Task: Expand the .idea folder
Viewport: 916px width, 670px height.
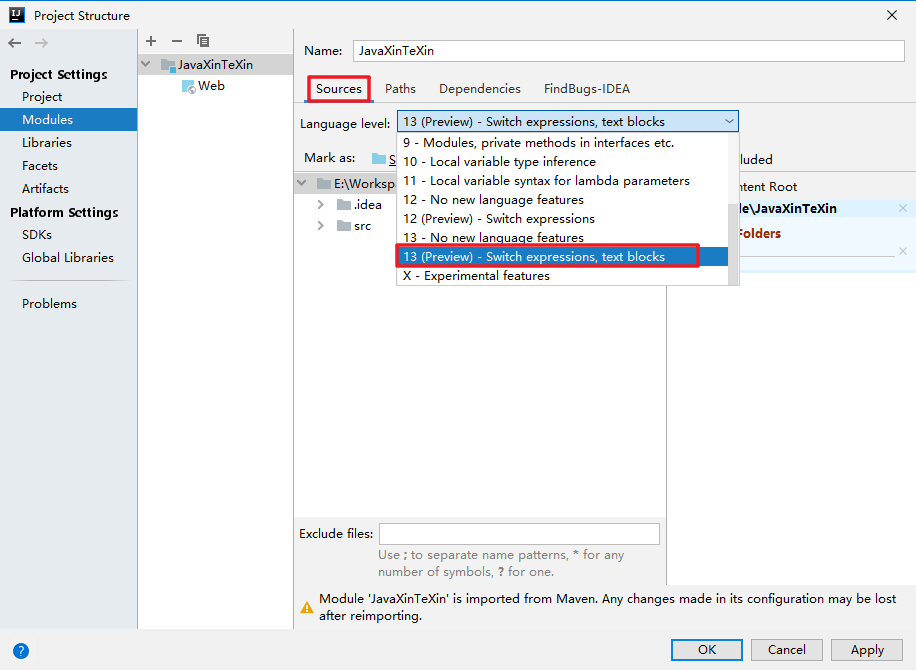Action: [321, 204]
